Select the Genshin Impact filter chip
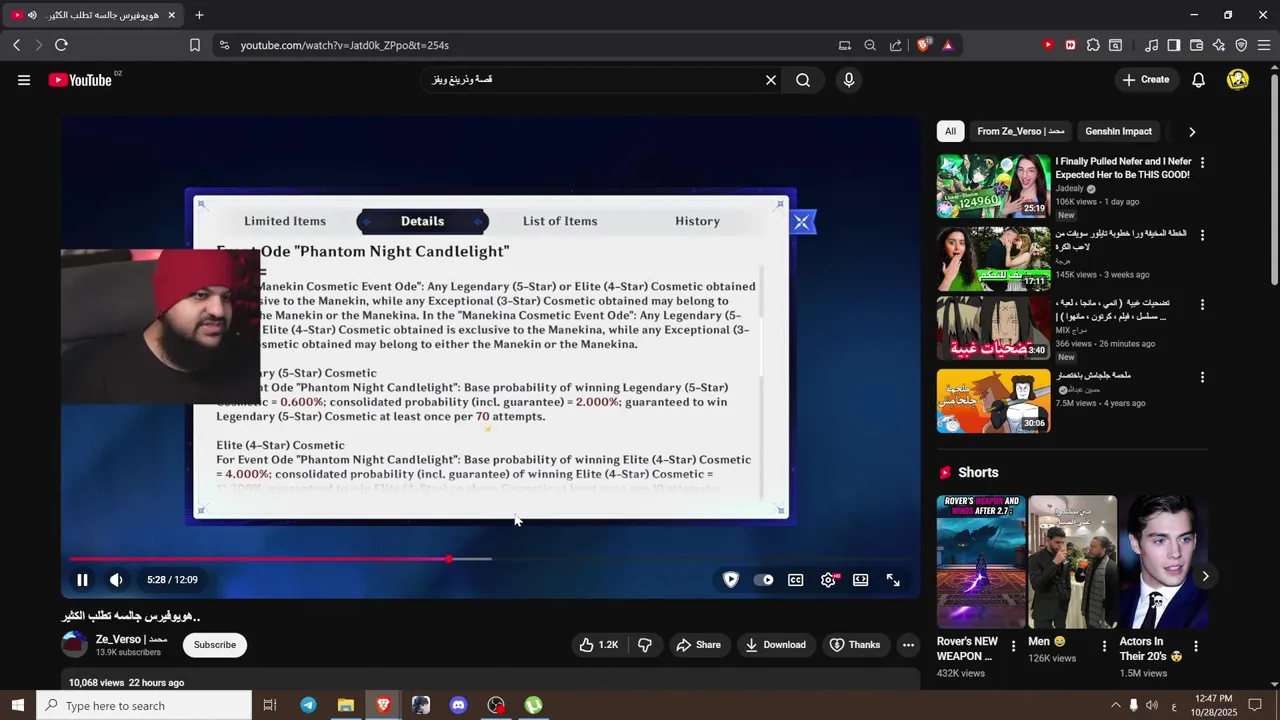1280x720 pixels. tap(1118, 131)
